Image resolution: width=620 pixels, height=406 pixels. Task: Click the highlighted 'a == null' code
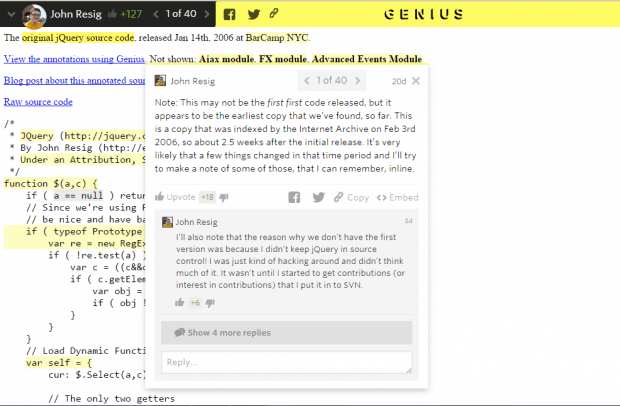point(78,196)
